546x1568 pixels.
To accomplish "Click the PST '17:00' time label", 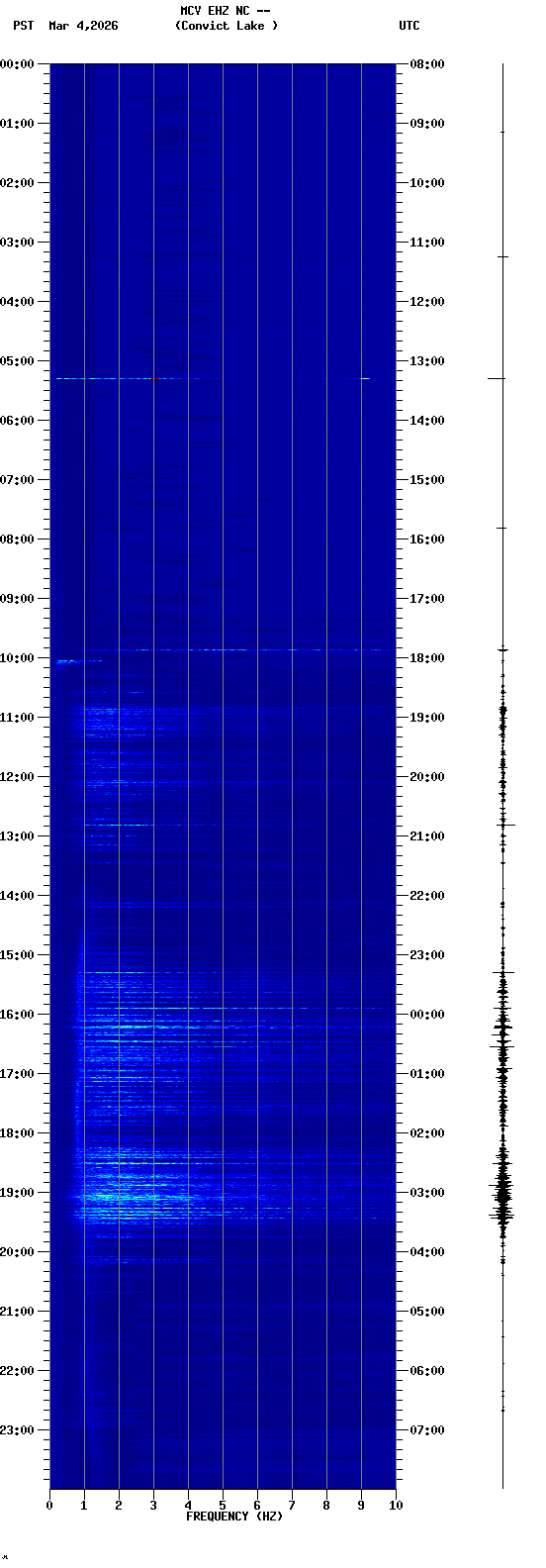I will coord(18,1074).
